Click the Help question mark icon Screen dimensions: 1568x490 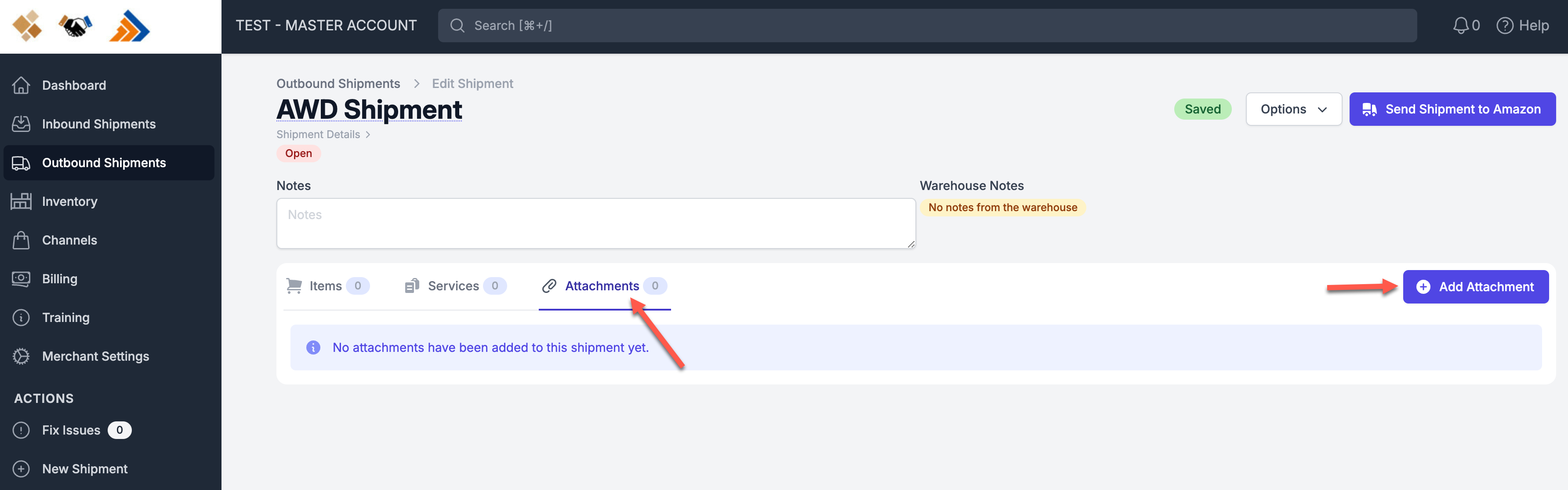coord(1504,26)
